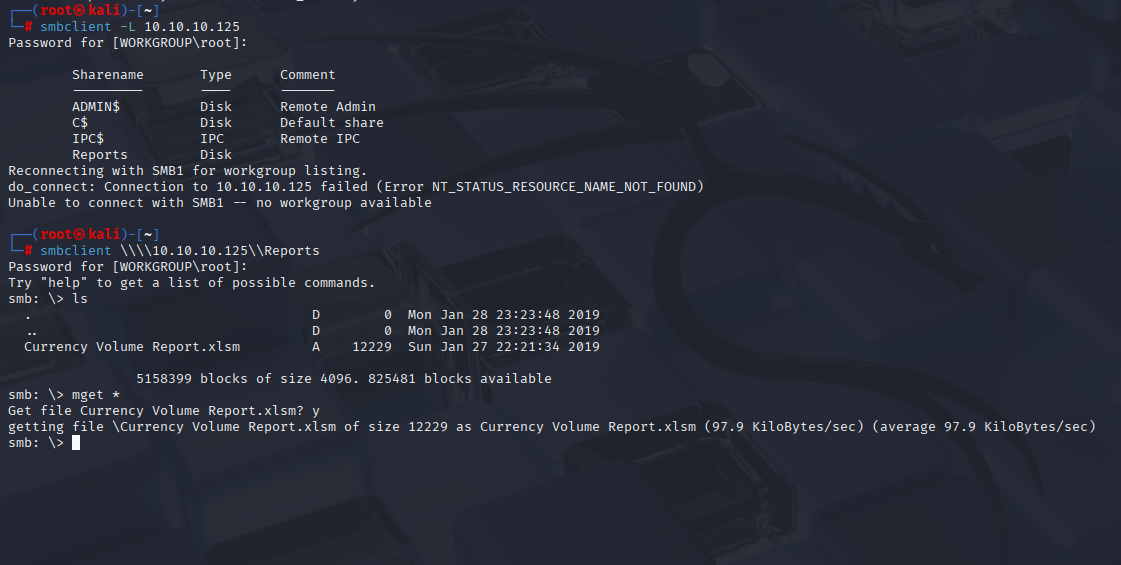Viewport: 1121px width, 565px height.
Task: Click the 'blocks available' summary line
Action: (x=344, y=378)
